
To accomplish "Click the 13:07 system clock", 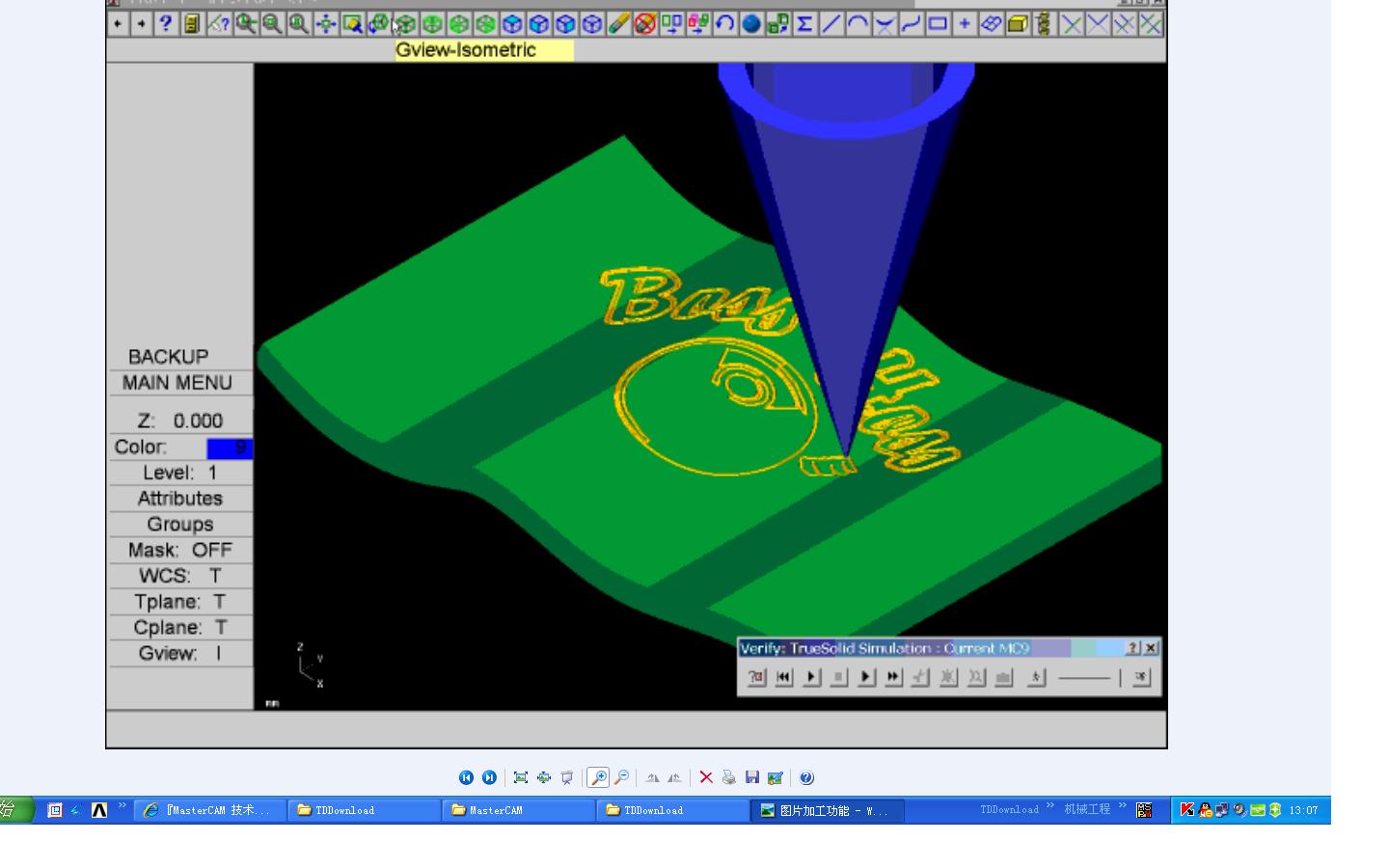I will click(1303, 810).
